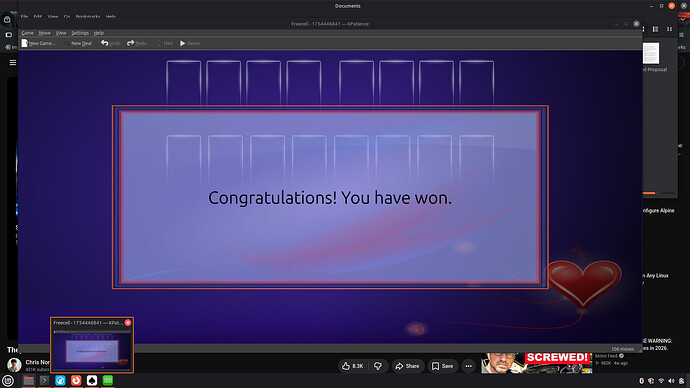Screen dimensions: 690x388
Task: Open the Game menu in KPatience
Action: click(x=27, y=33)
